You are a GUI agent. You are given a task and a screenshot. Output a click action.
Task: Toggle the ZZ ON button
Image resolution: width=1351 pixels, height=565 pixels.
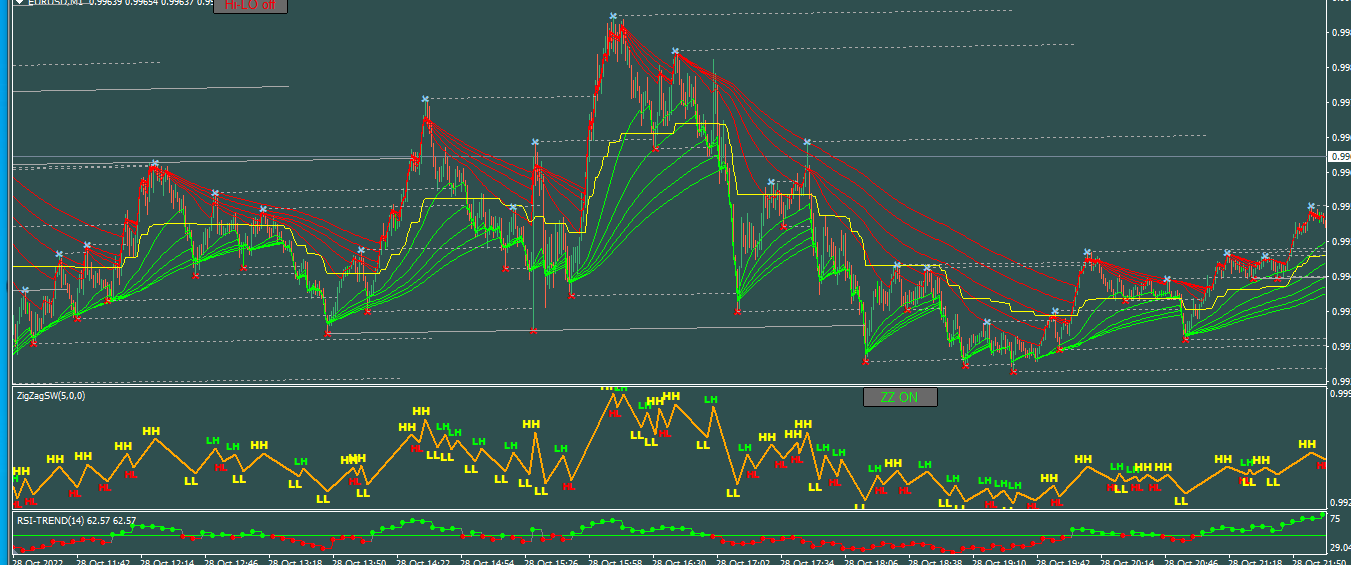900,397
